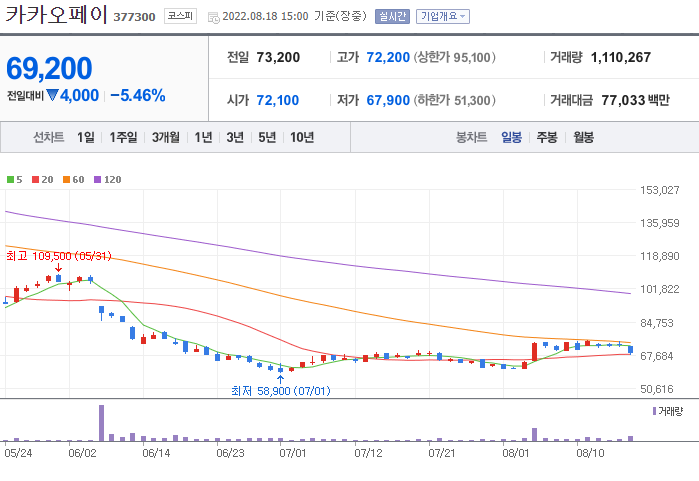Click the low price value 67,900
The image size is (699, 481).
(x=388, y=100)
